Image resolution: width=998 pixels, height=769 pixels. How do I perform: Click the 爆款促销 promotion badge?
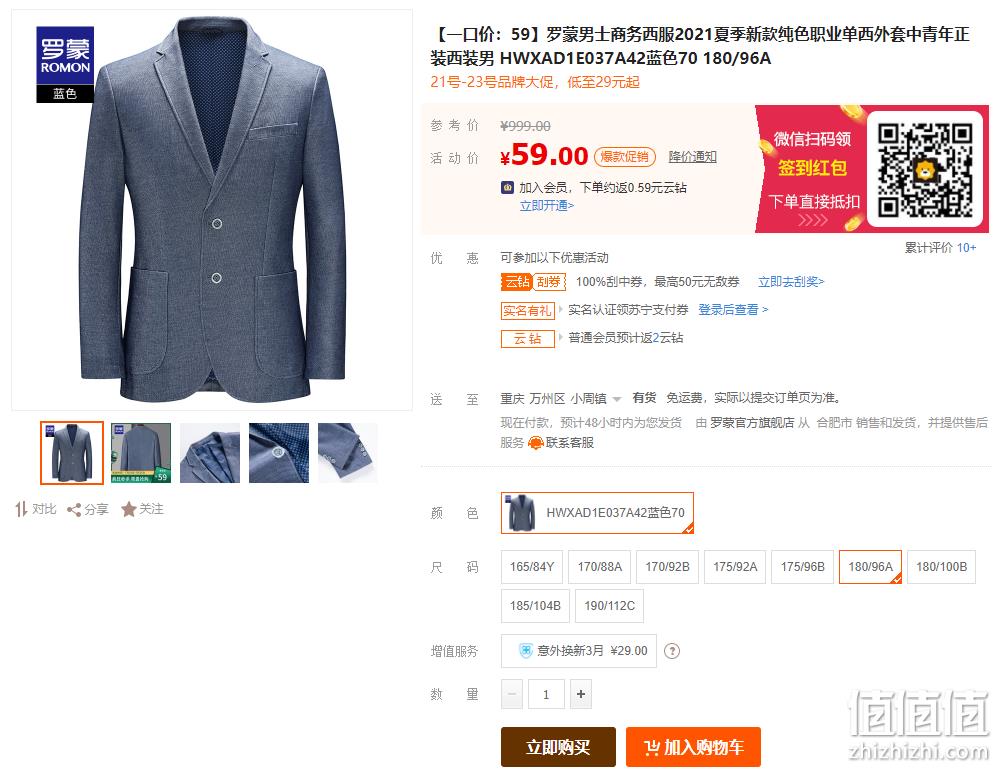[624, 157]
